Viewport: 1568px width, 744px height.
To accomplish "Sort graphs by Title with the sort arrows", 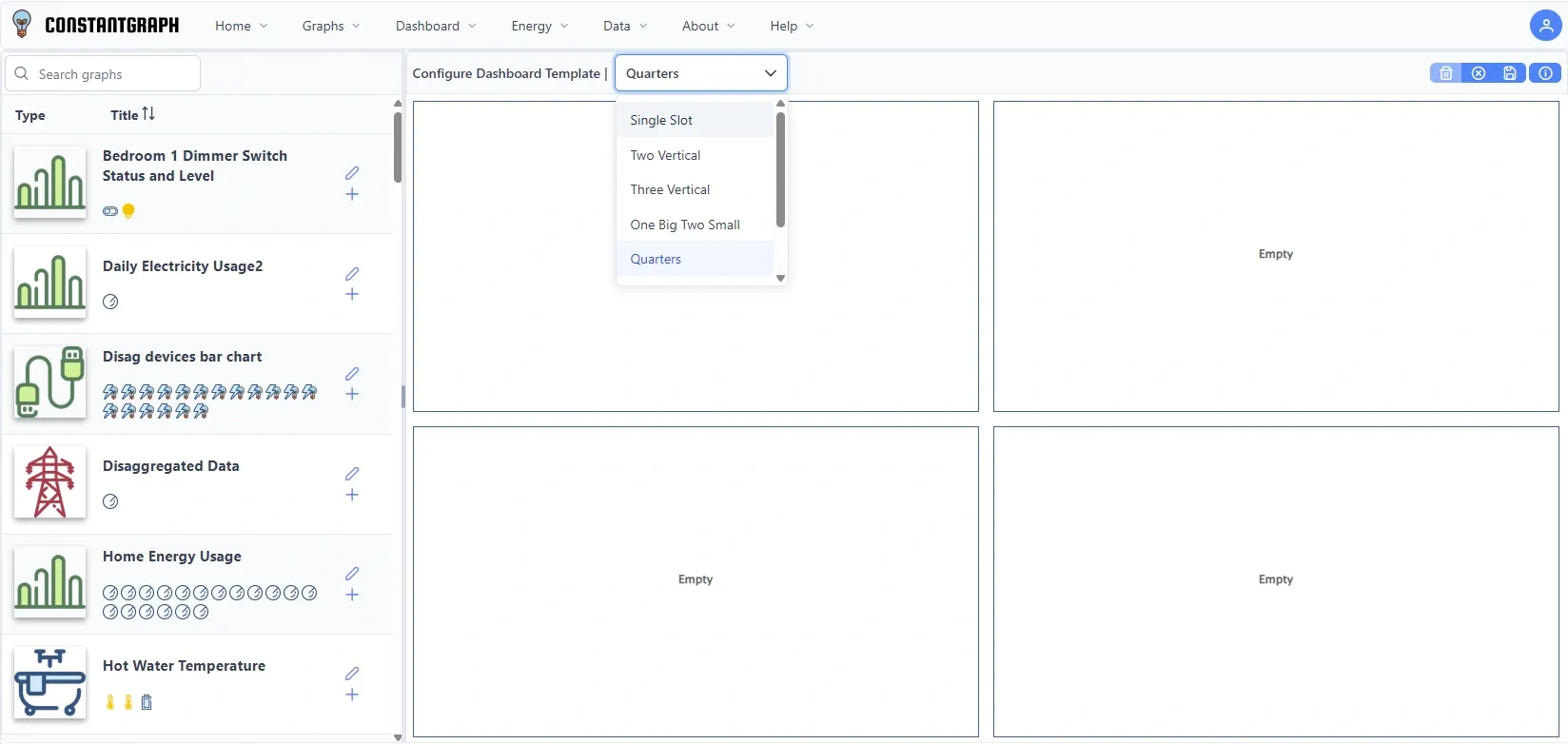I will [148, 114].
